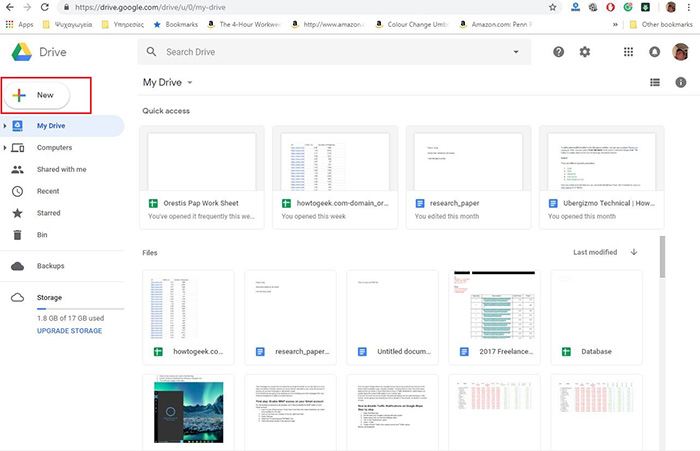
Task: Click the notifications bell icon
Action: [654, 52]
